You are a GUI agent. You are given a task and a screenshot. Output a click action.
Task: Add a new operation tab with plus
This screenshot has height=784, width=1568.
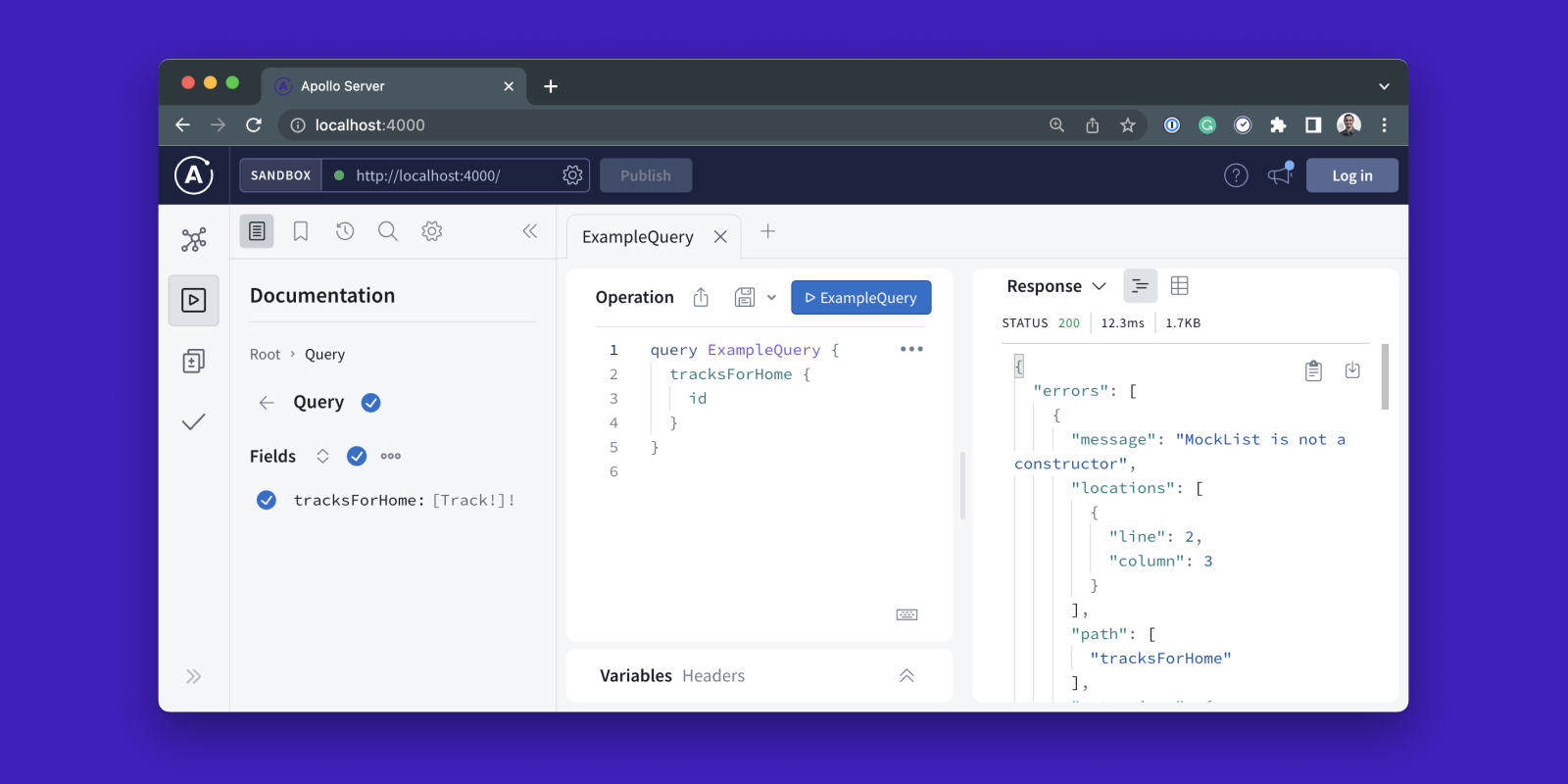pyautogui.click(x=768, y=231)
